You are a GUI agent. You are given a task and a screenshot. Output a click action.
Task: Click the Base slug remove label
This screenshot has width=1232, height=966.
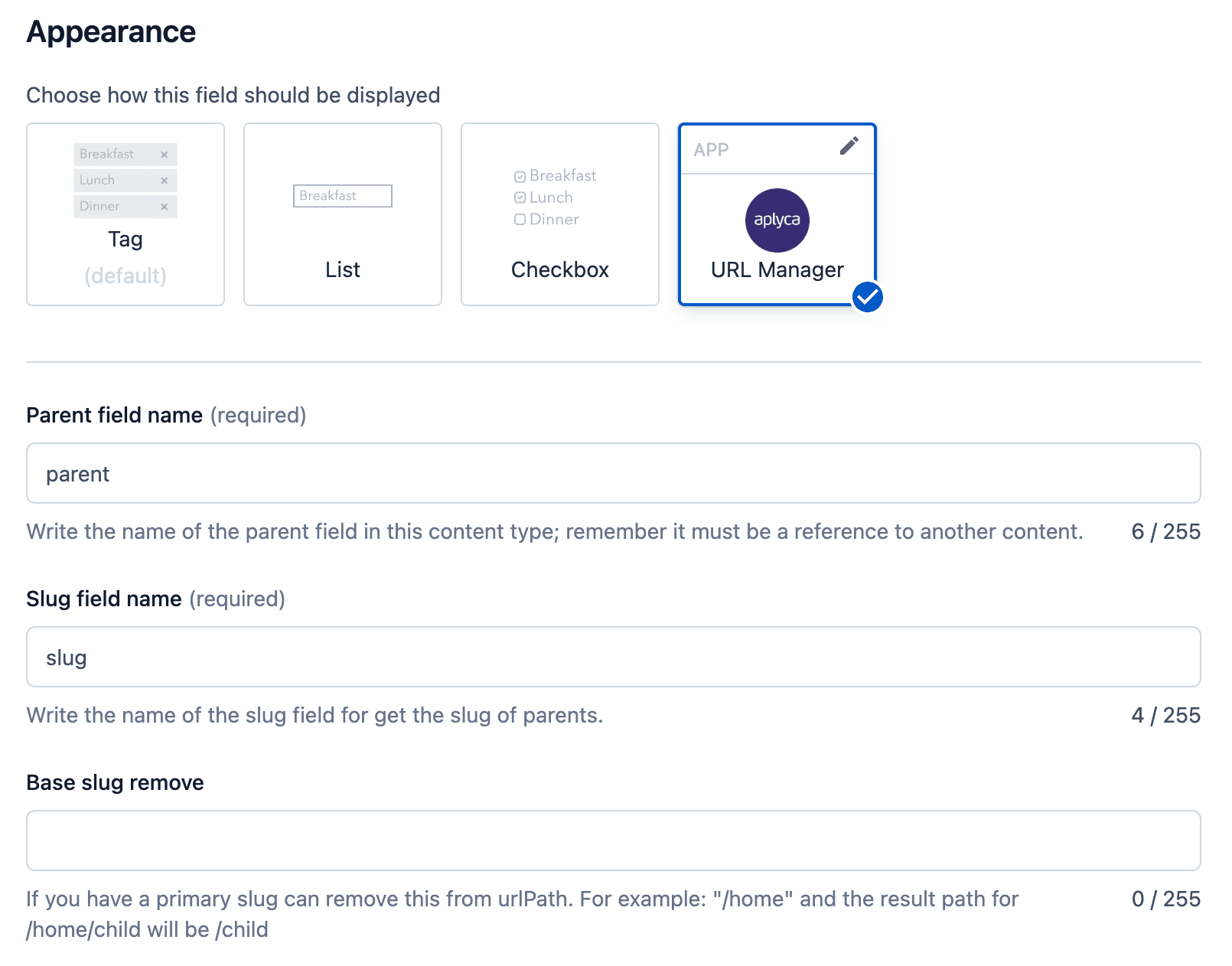click(115, 782)
